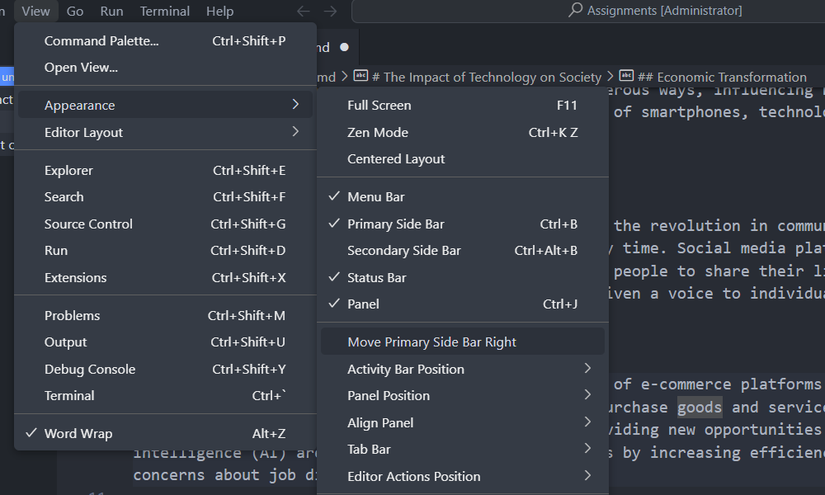Image resolution: width=825 pixels, height=495 pixels.
Task: Select Zen Mode from Appearance submenu
Action: point(377,132)
